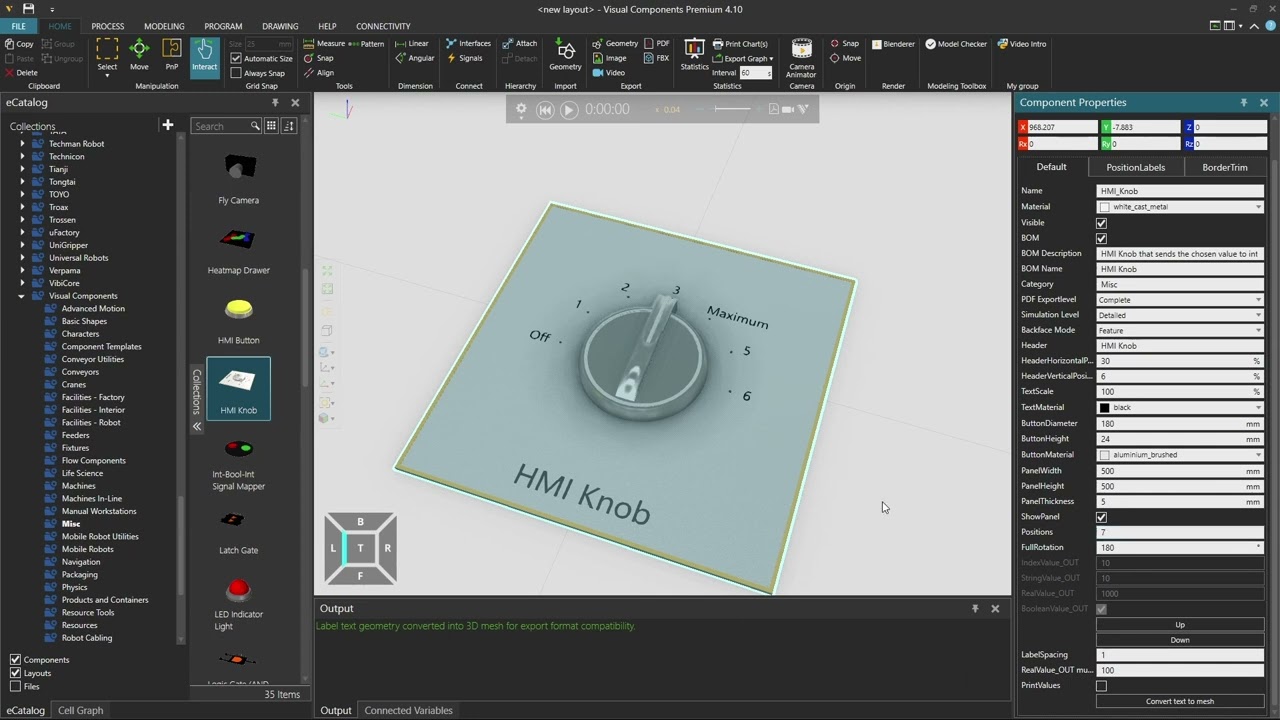This screenshot has width=1280, height=720.
Task: Open the Backface Mode dropdown
Action: click(x=1180, y=330)
